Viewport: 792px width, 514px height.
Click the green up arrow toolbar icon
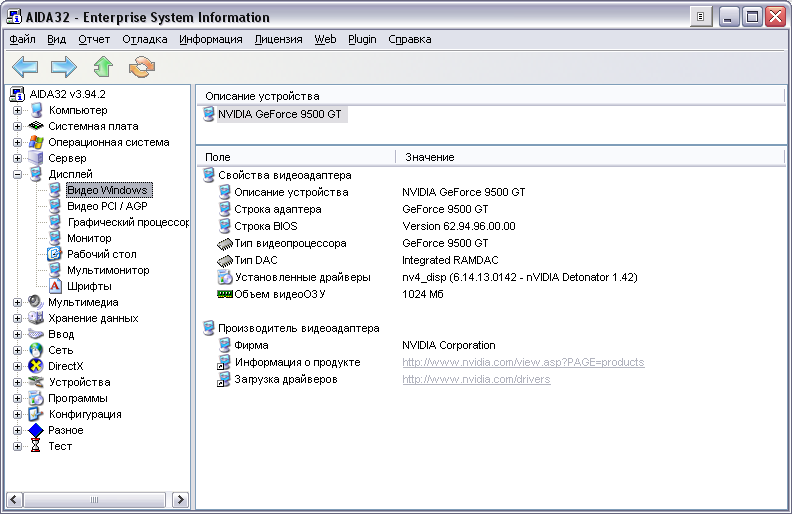coord(103,67)
